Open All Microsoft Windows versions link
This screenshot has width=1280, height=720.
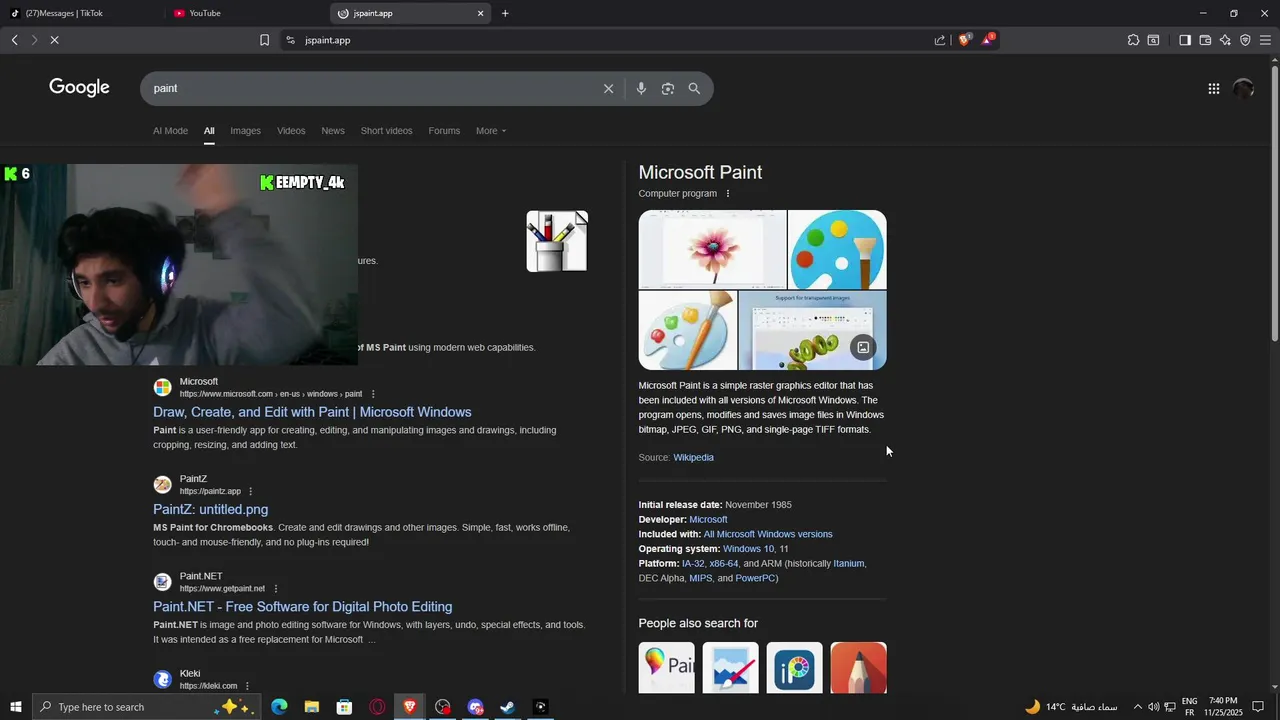pos(768,534)
